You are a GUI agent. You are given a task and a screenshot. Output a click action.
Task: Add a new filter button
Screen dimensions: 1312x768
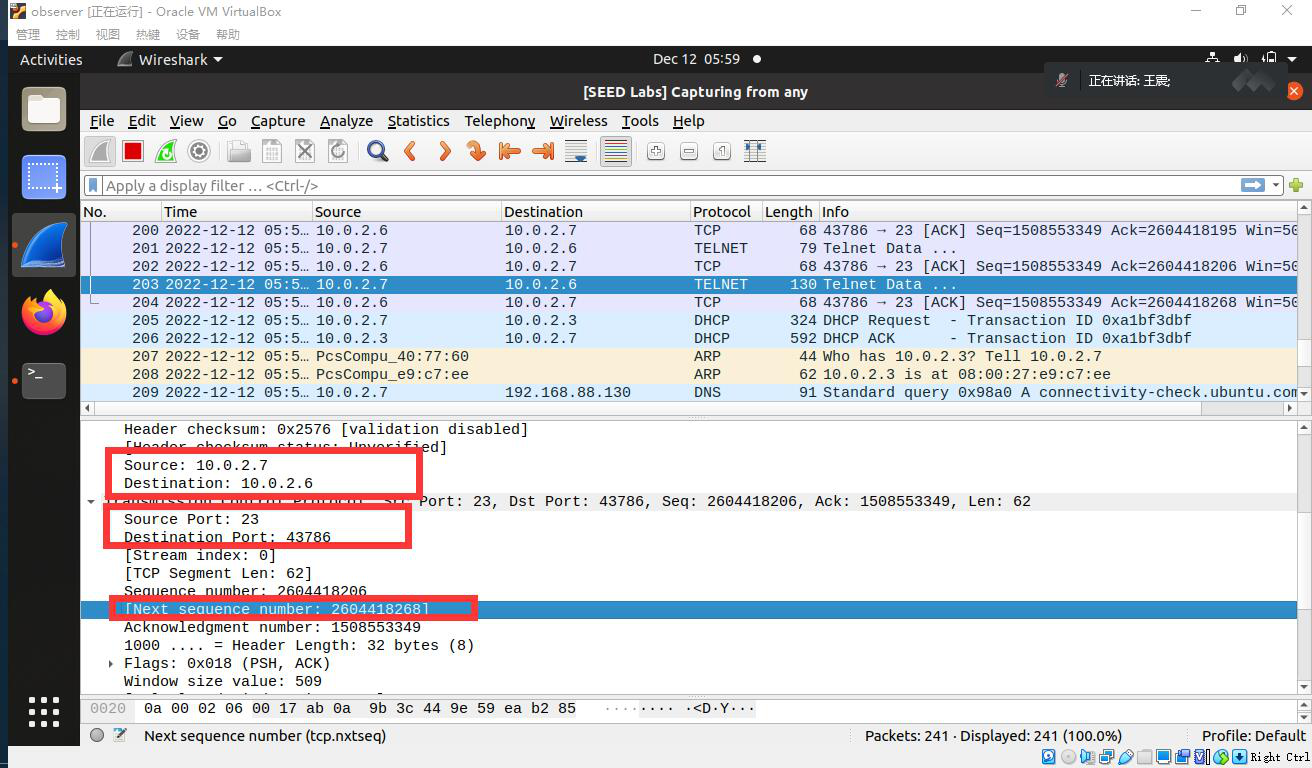pos(1296,185)
